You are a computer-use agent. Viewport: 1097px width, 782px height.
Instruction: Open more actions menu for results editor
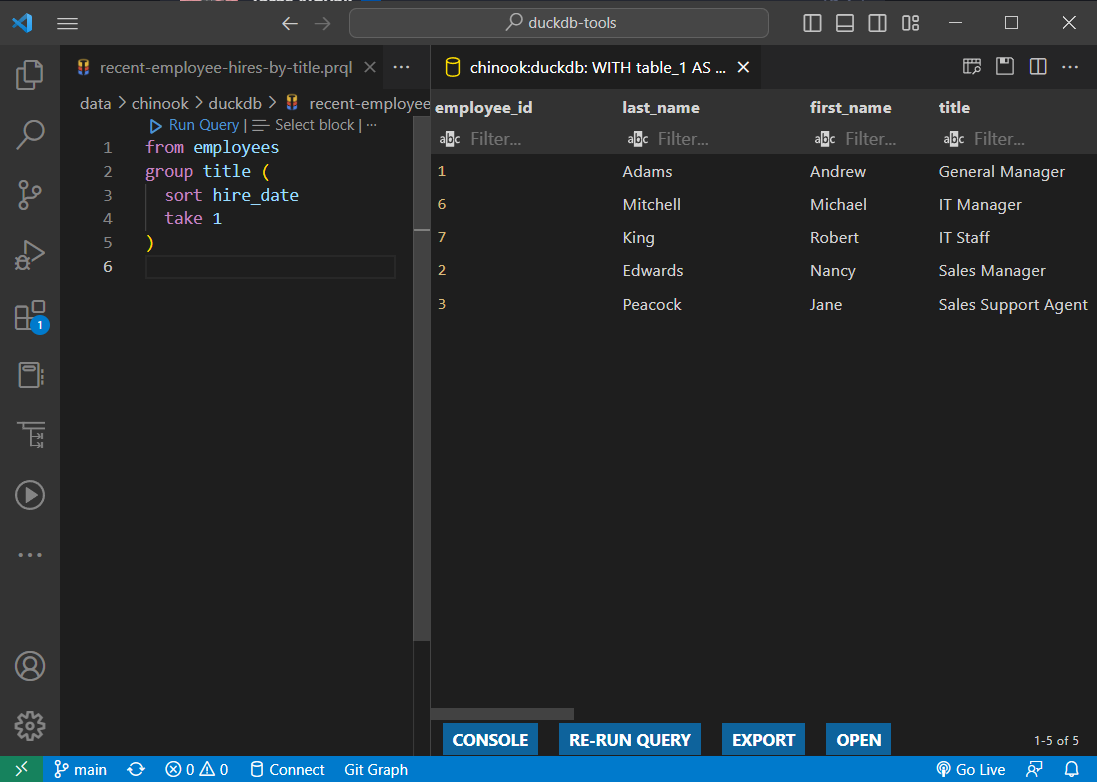click(1070, 67)
